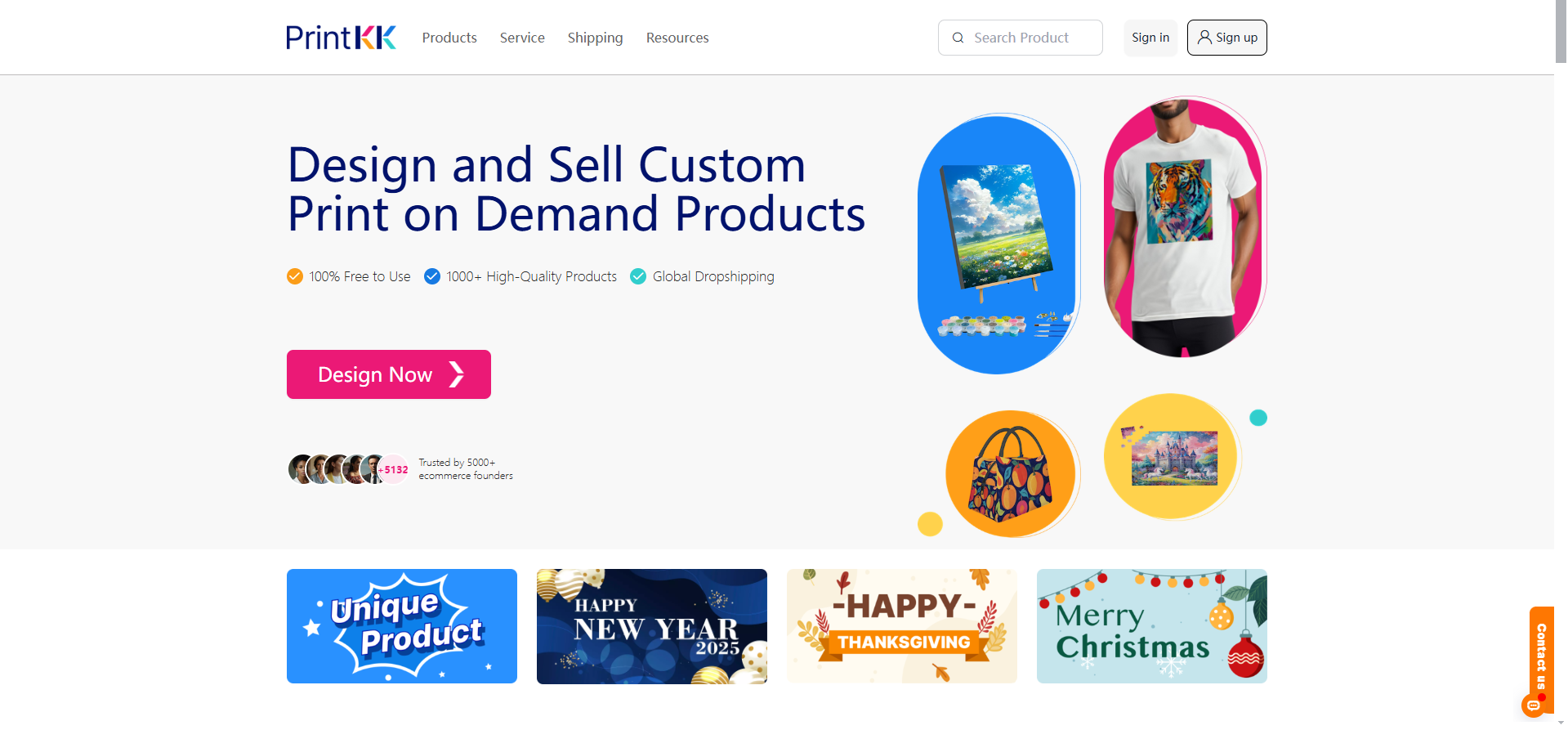Open the Merry Christmas banner
This screenshot has width=1568, height=730.
click(x=1152, y=626)
